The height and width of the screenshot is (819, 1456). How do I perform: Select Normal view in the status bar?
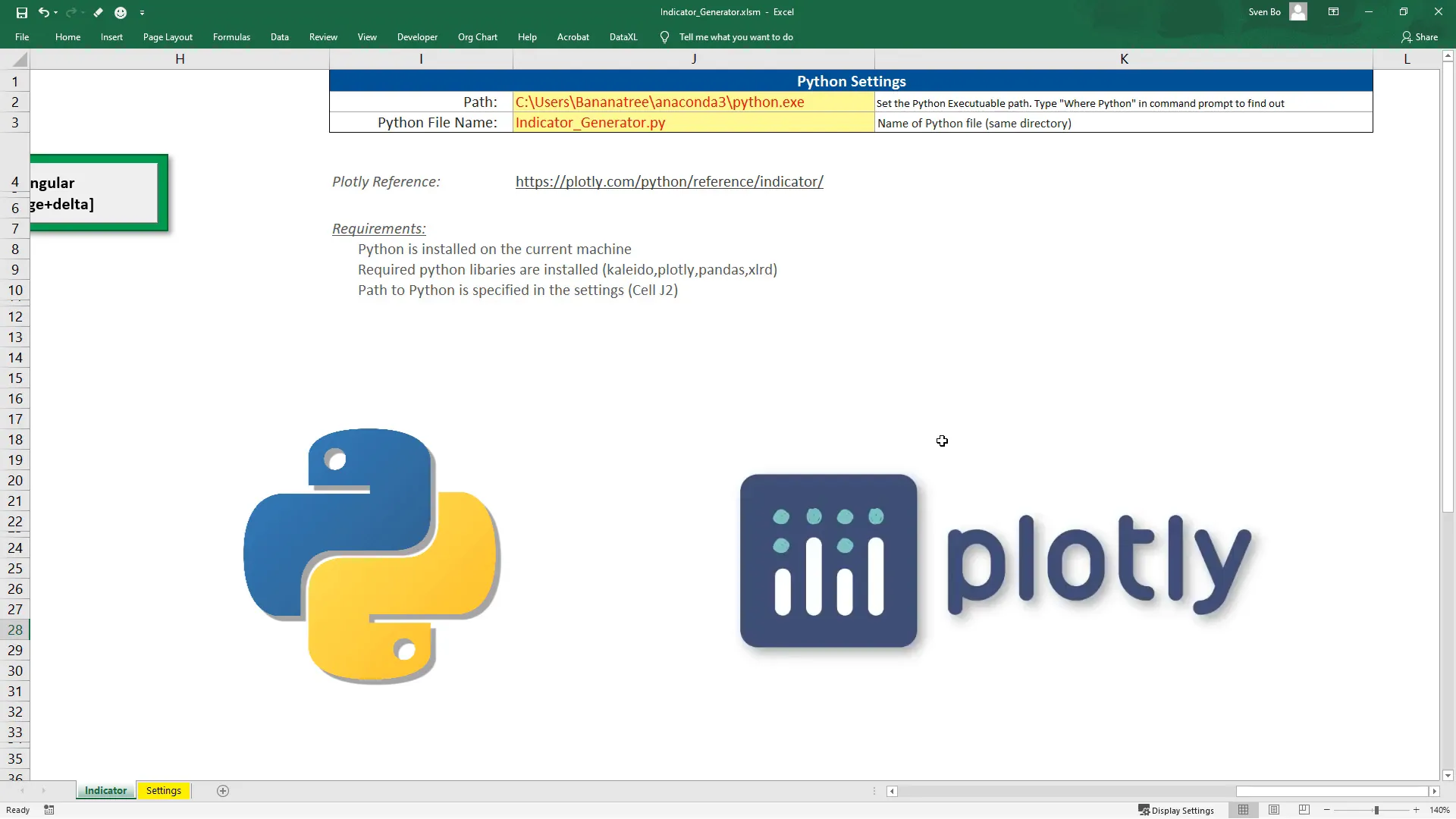click(1244, 810)
